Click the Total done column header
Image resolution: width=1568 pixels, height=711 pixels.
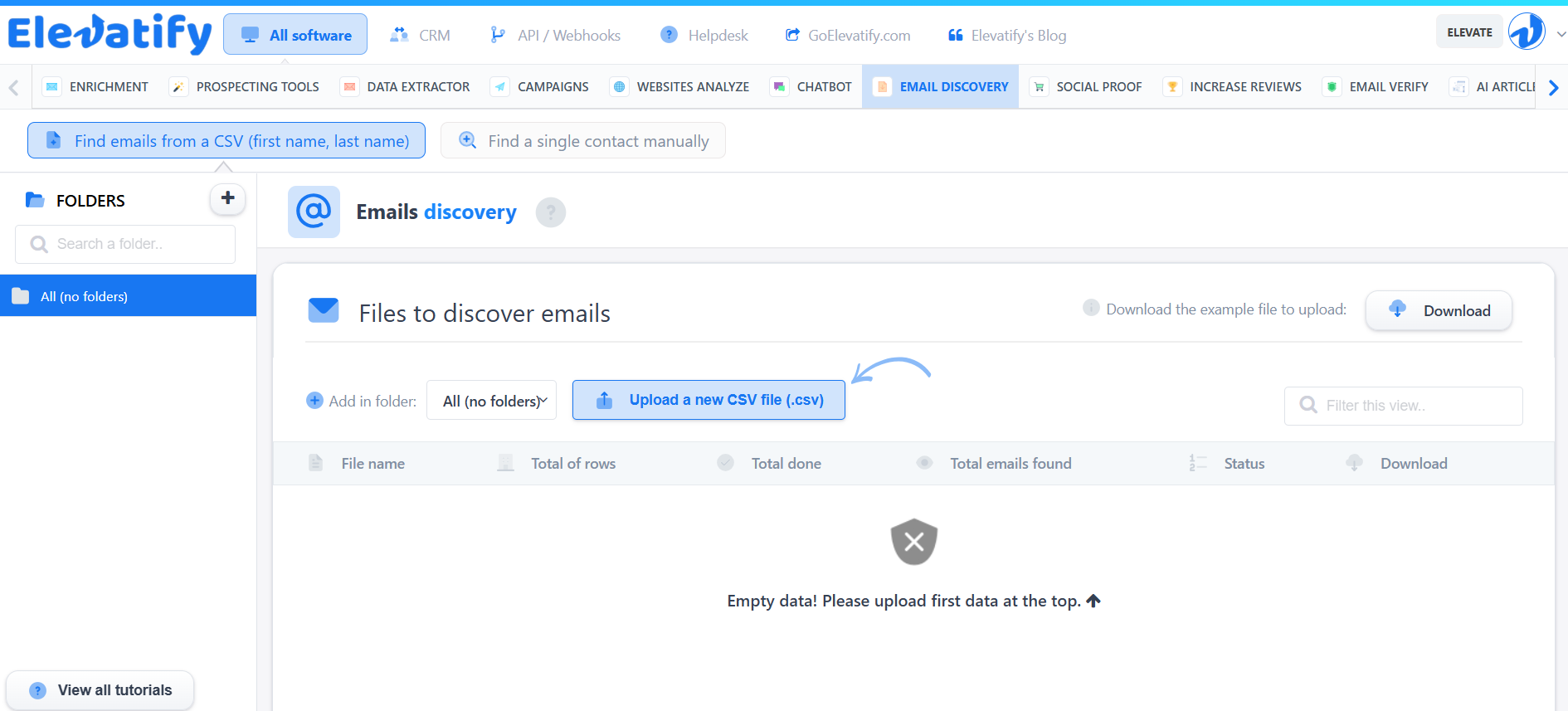tap(786, 464)
